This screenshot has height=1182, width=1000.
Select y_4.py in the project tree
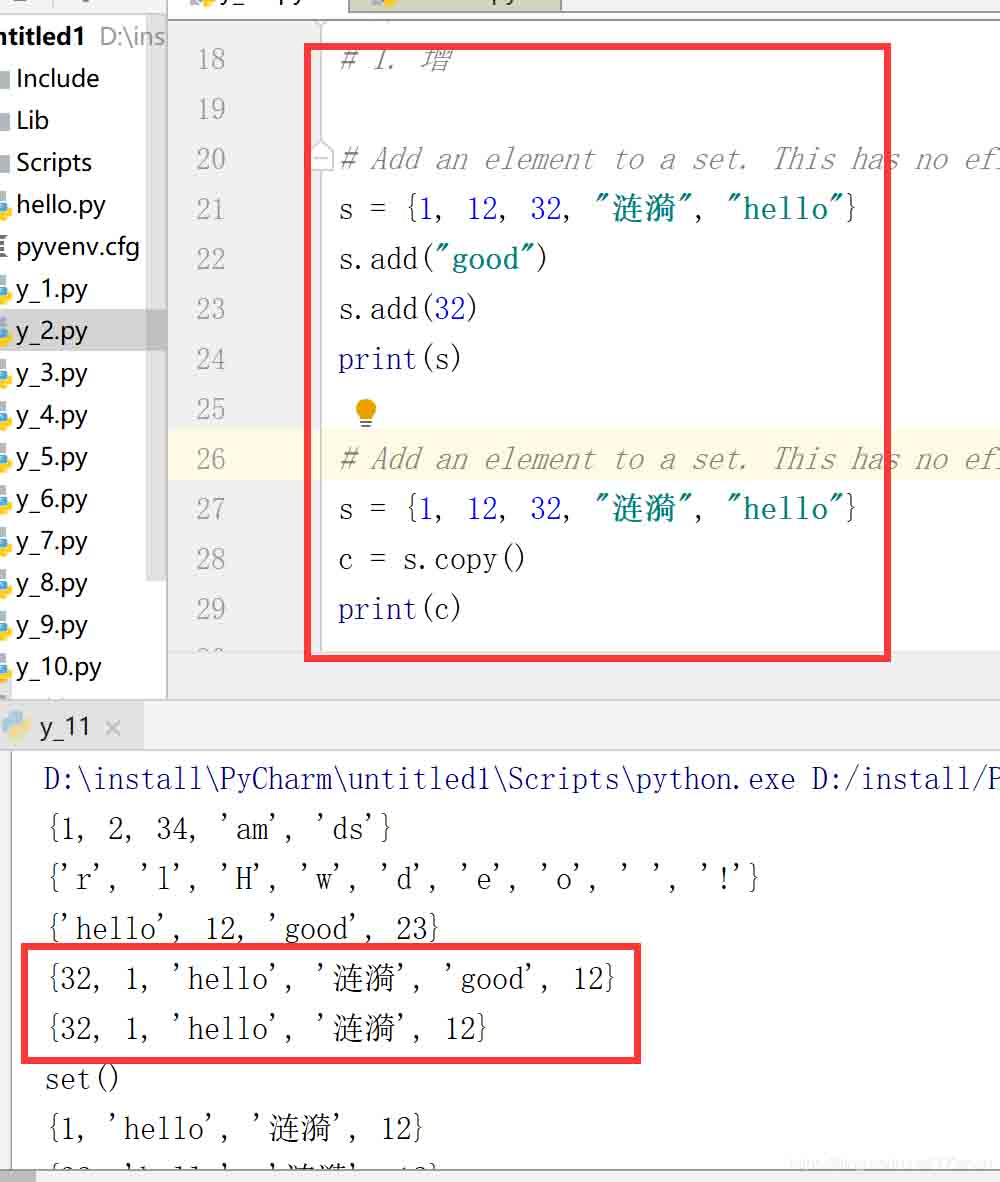(x=51, y=415)
